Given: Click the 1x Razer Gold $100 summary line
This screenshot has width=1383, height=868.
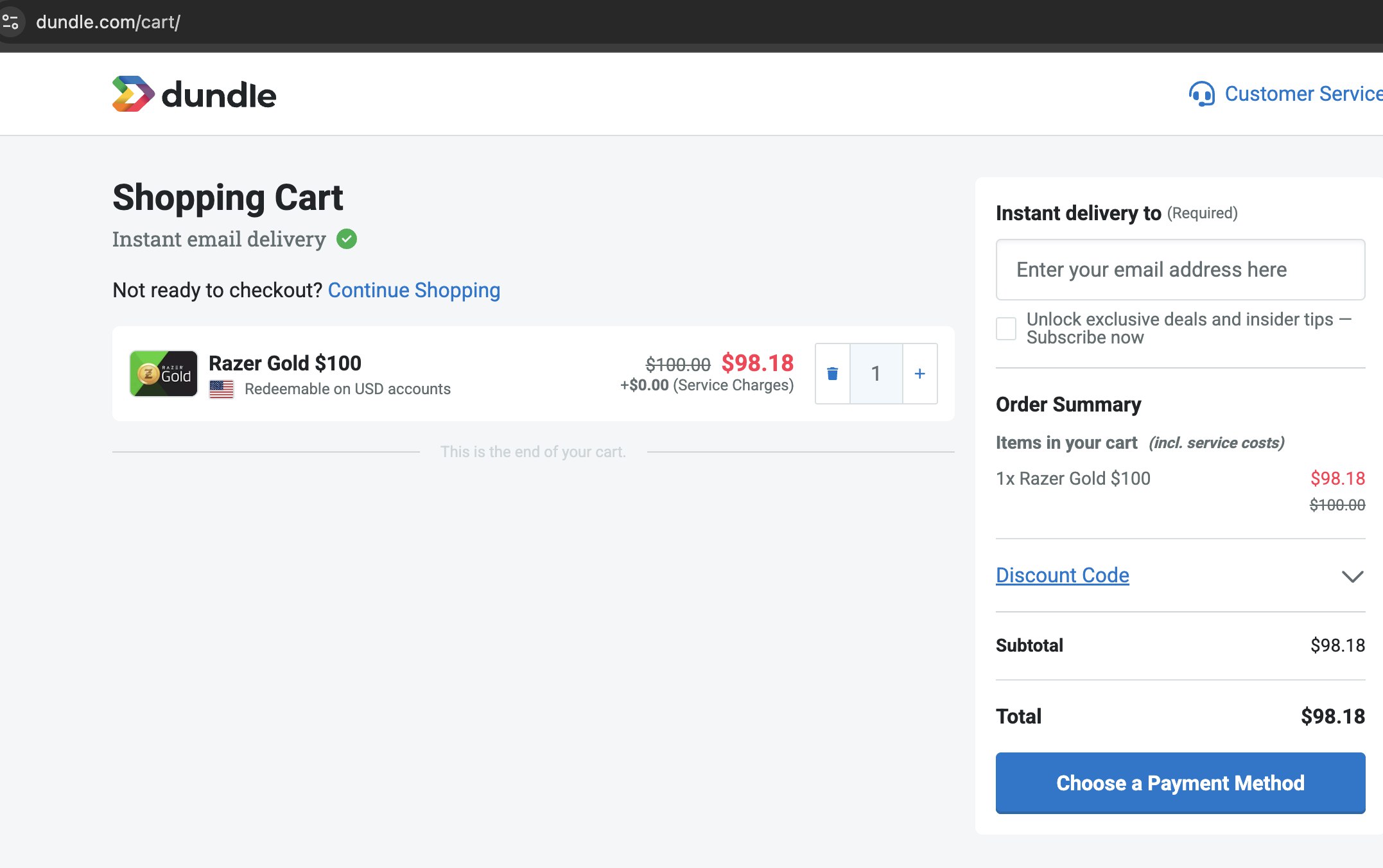Looking at the screenshot, I should click(1073, 478).
